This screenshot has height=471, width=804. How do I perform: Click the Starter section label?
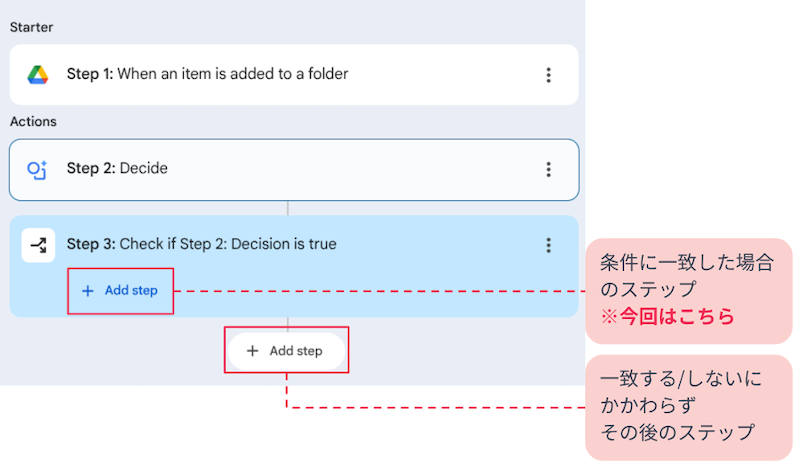coord(31,27)
